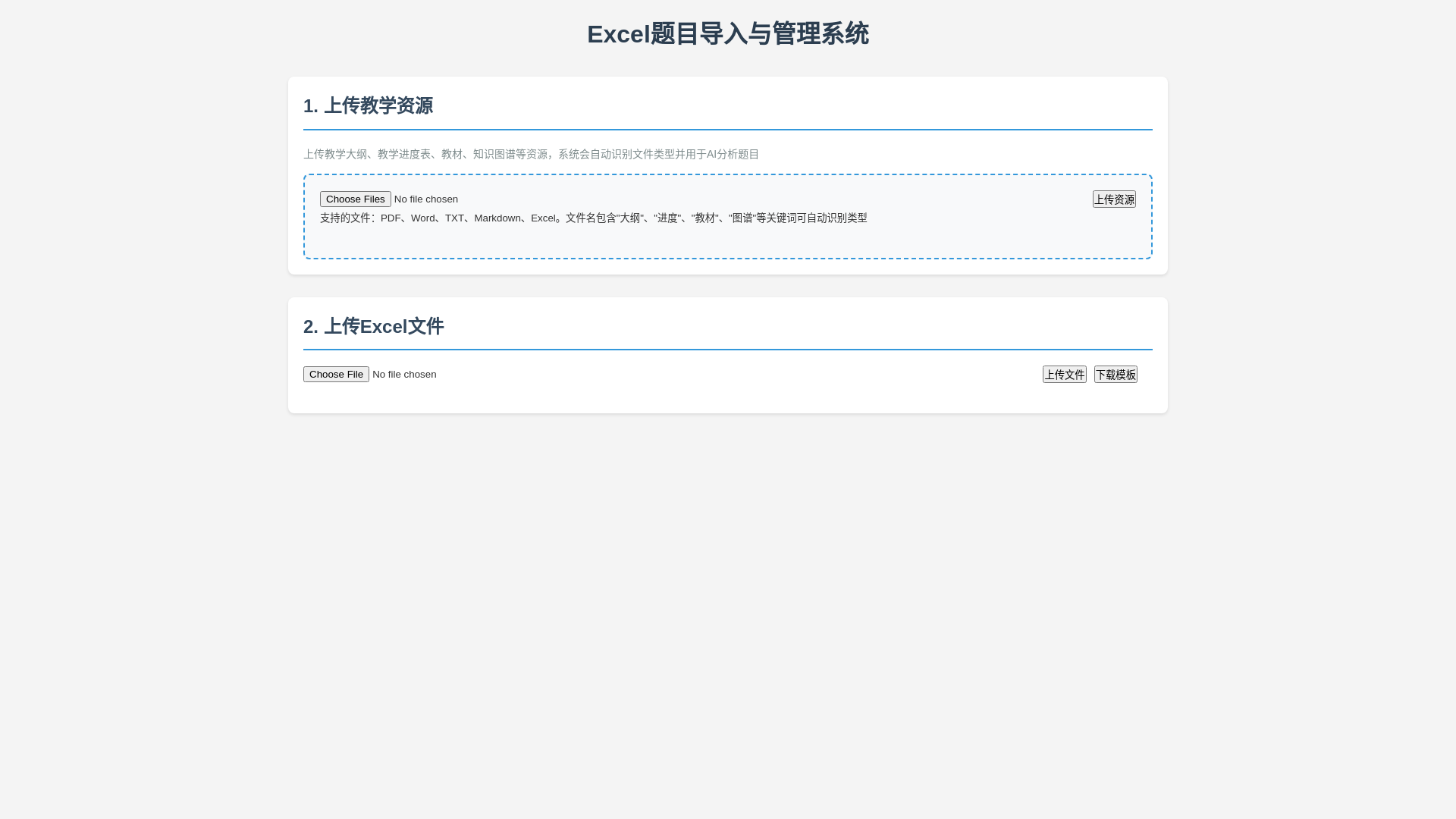Download the template via 下载模板 button
The height and width of the screenshot is (819, 1456).
coord(1116,374)
